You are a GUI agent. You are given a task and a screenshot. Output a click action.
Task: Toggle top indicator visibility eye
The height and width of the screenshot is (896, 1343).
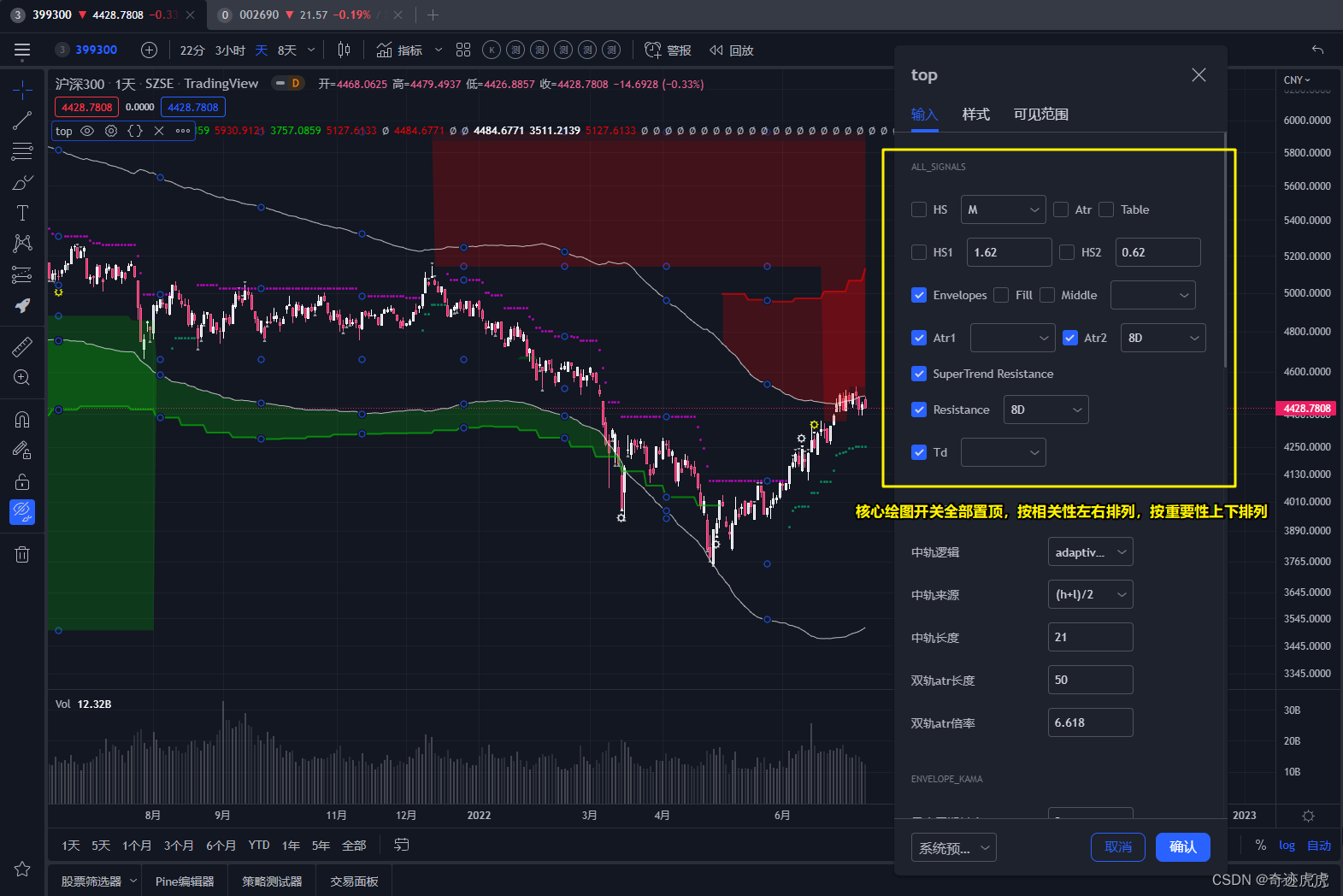pyautogui.click(x=87, y=131)
